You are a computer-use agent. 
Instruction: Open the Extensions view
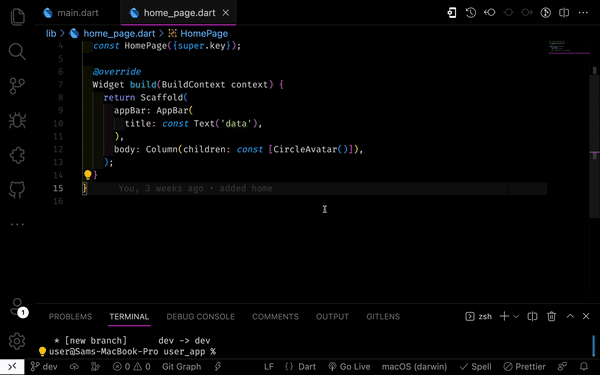pos(17,155)
